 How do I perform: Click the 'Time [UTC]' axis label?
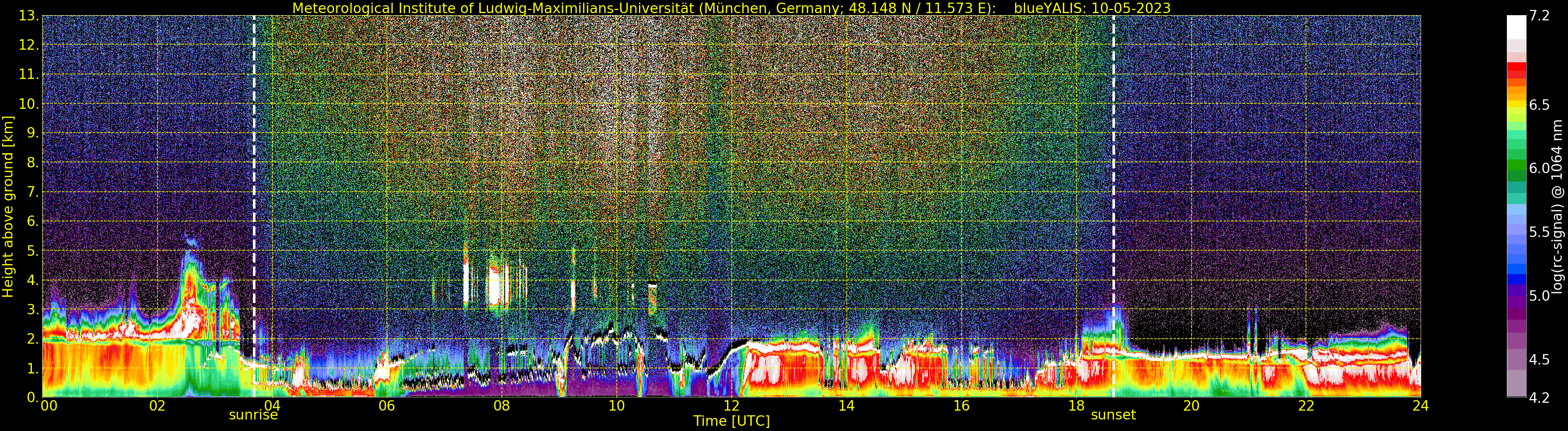(731, 421)
